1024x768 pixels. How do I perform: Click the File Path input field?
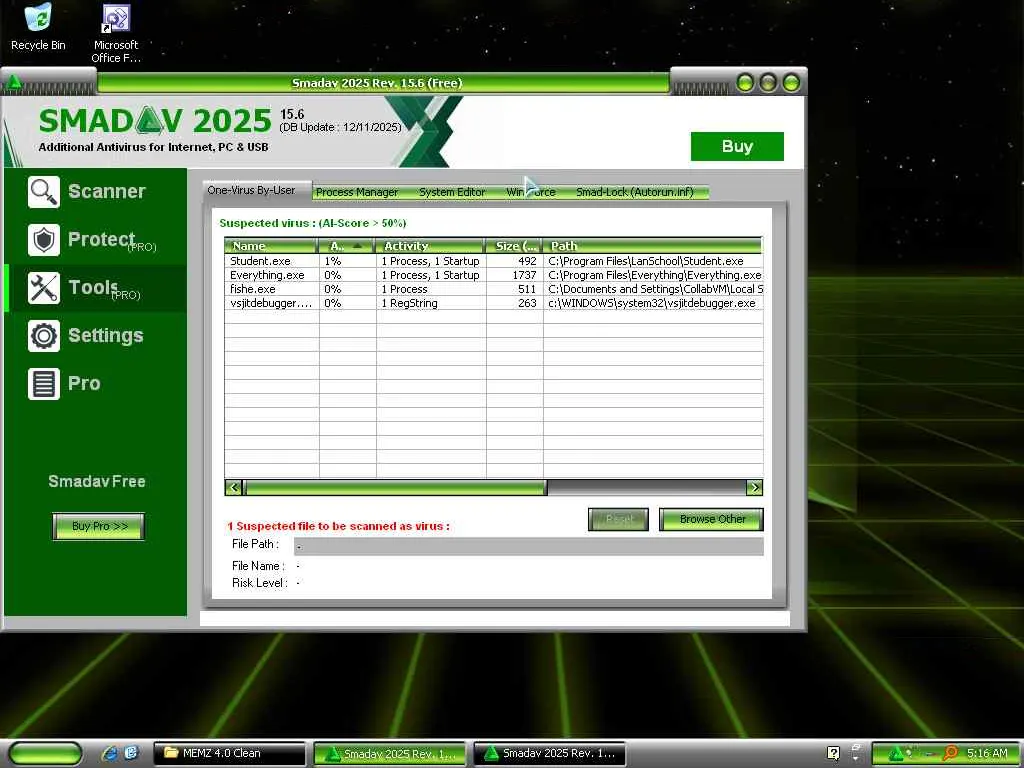pyautogui.click(x=528, y=547)
